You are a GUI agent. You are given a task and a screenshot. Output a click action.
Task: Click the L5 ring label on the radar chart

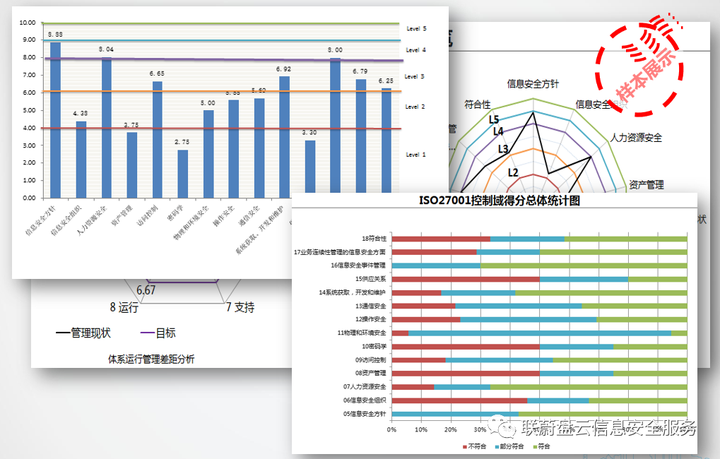pos(494,120)
